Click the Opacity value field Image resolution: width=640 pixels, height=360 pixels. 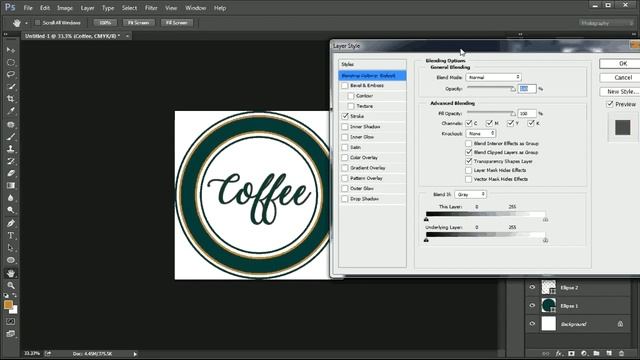(527, 89)
